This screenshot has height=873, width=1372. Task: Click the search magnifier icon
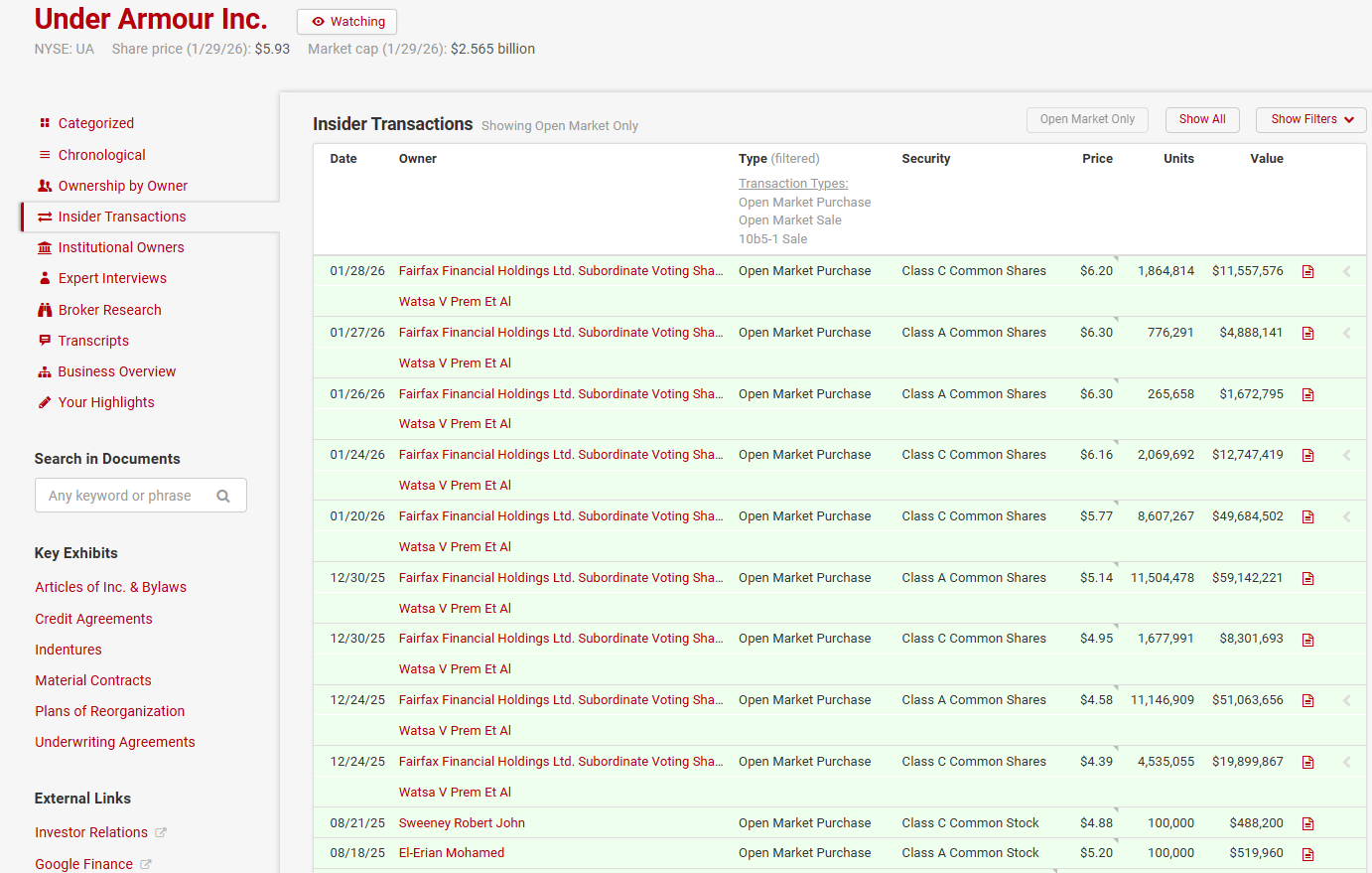[223, 496]
